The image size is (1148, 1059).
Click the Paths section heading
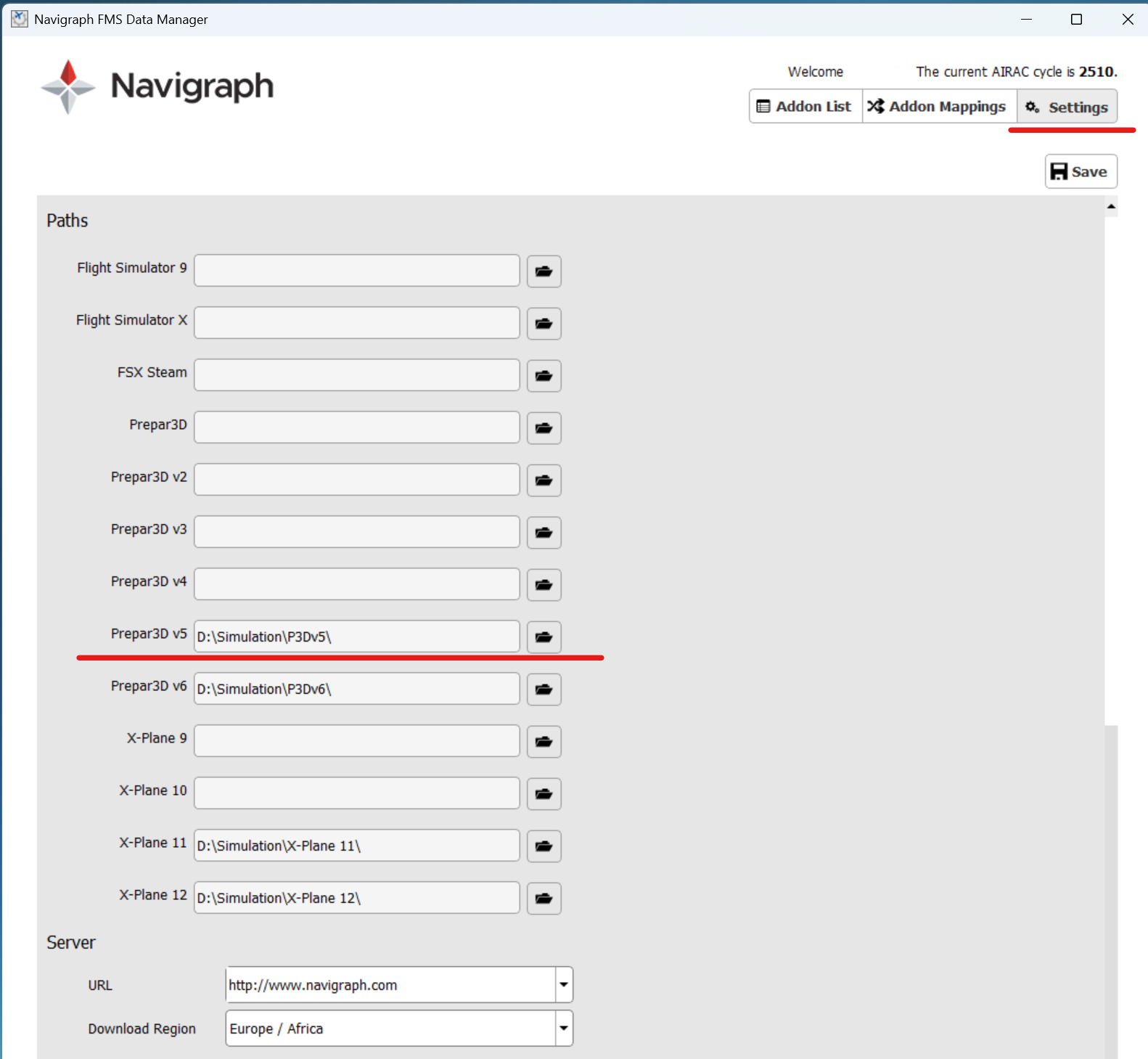(67, 221)
